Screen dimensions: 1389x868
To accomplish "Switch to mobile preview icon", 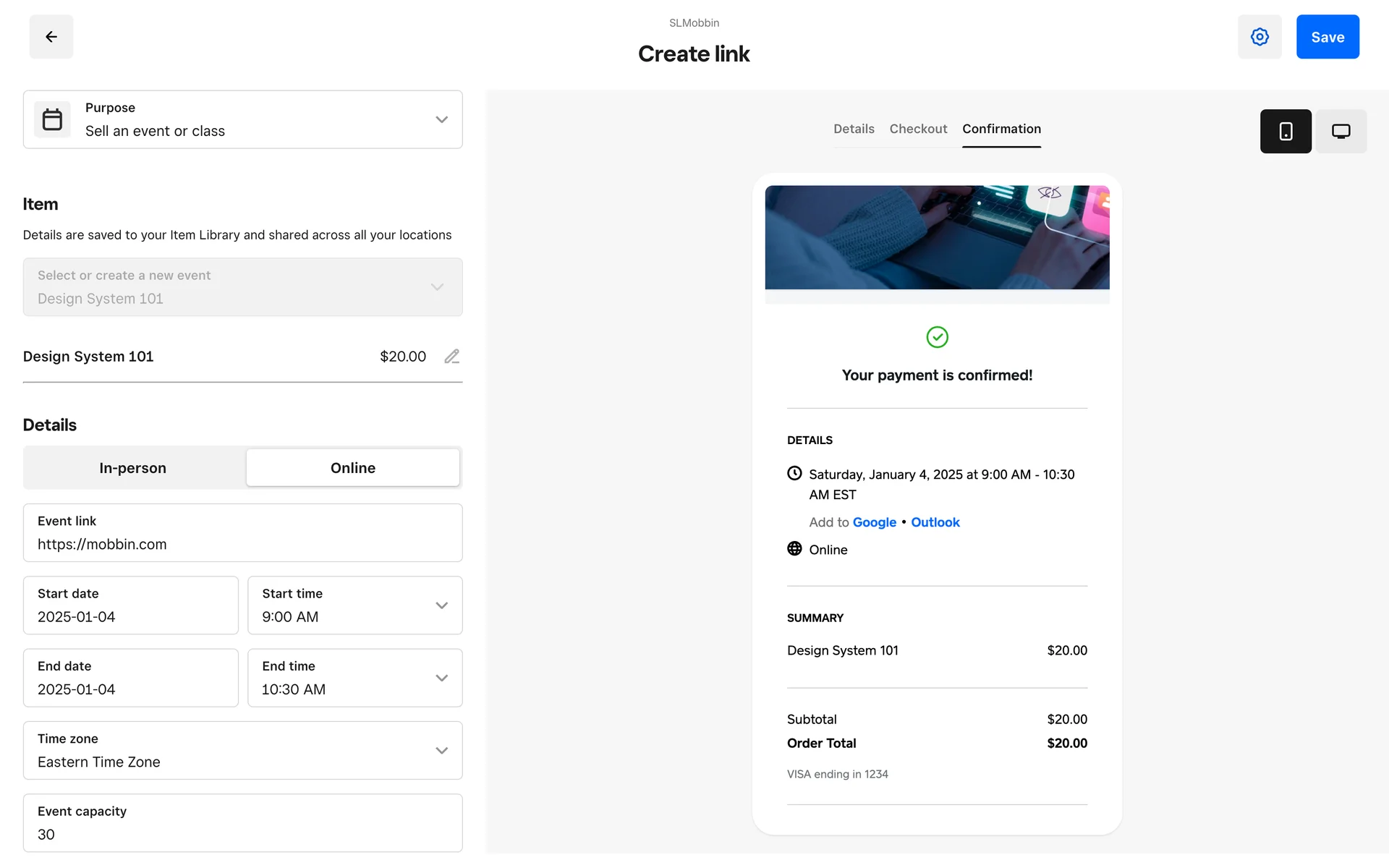I will pos(1286,131).
